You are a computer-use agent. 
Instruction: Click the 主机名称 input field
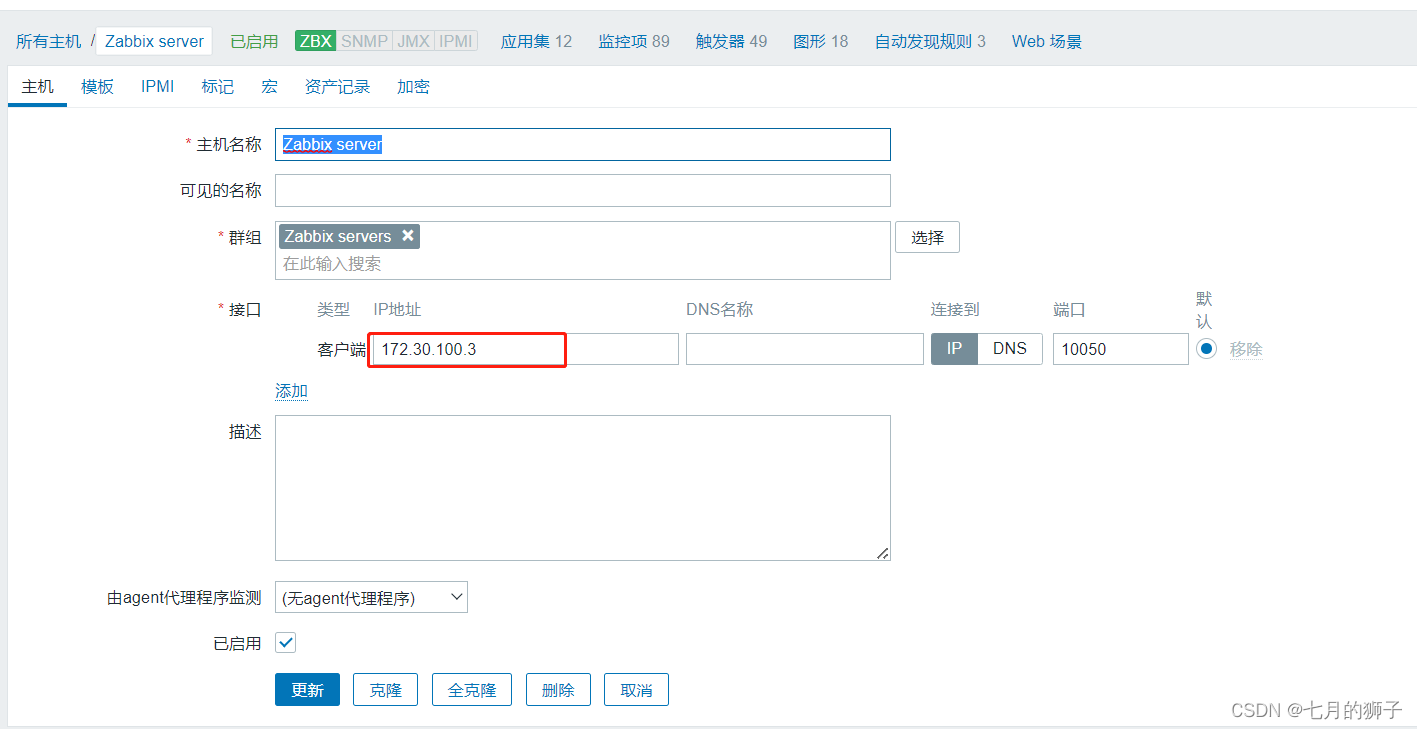582,144
